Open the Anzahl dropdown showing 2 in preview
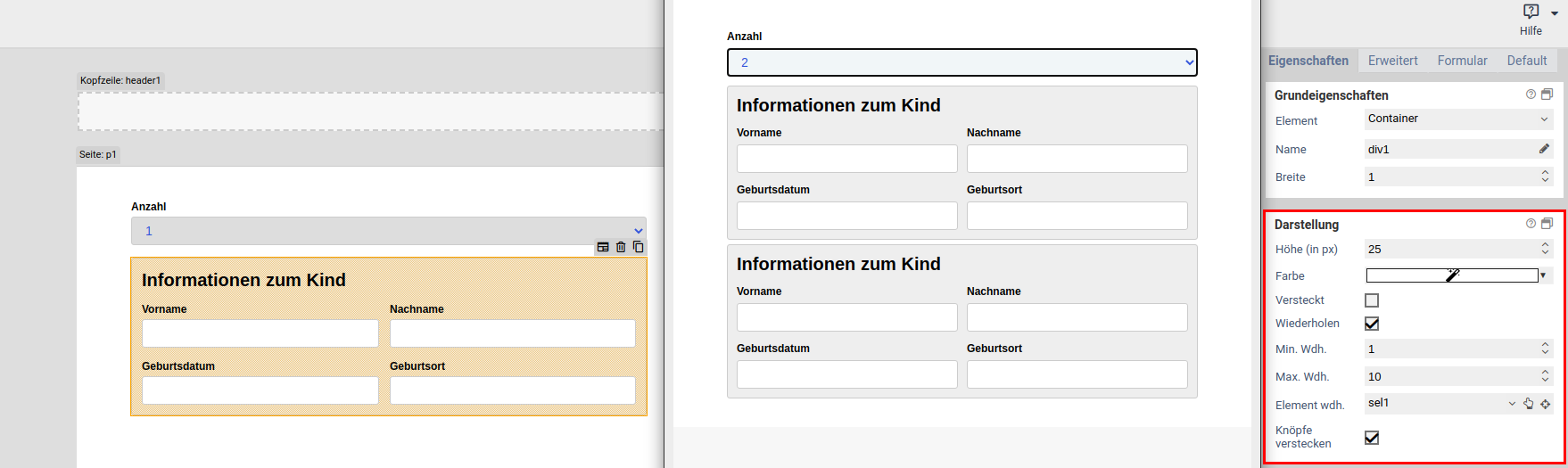The width and height of the screenshot is (1568, 468). 961,62
